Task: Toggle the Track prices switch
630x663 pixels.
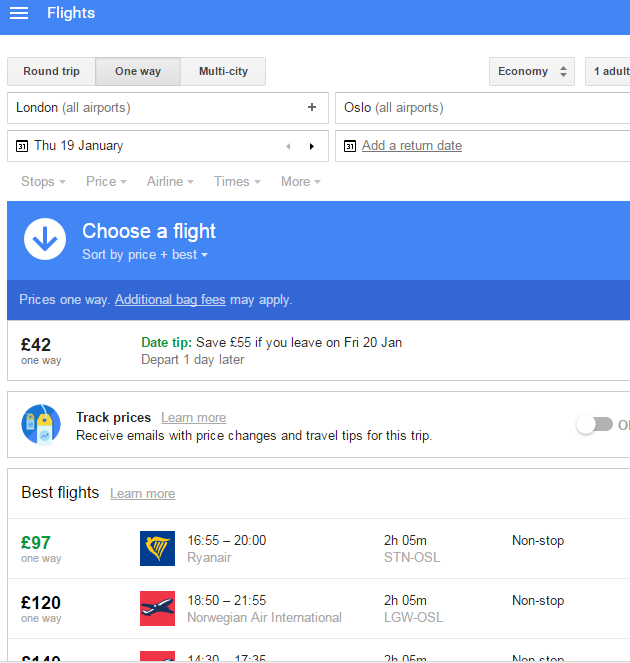Action: point(594,424)
